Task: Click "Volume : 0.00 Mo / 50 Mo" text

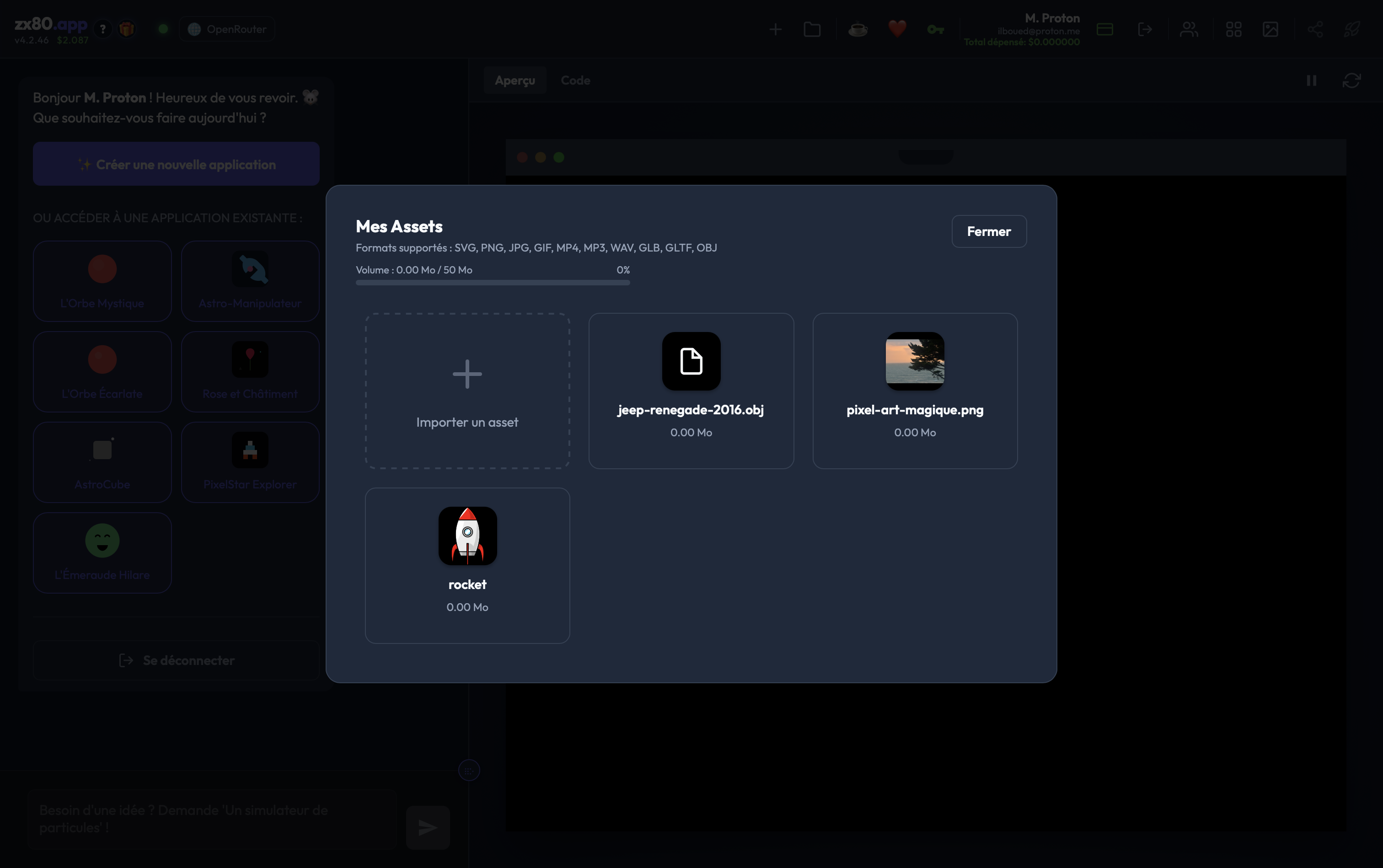Action: point(414,270)
